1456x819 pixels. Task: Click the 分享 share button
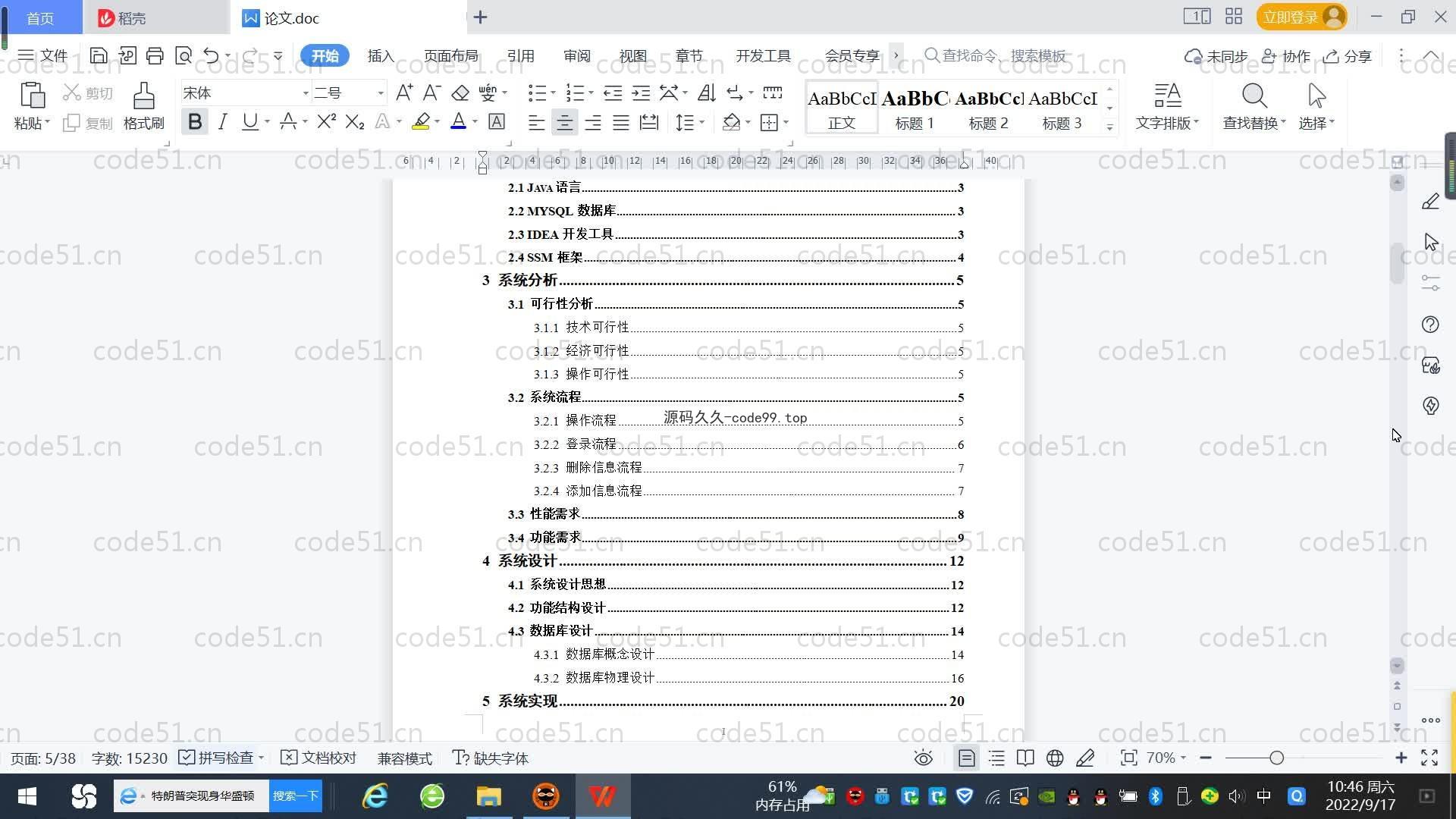[x=1348, y=56]
